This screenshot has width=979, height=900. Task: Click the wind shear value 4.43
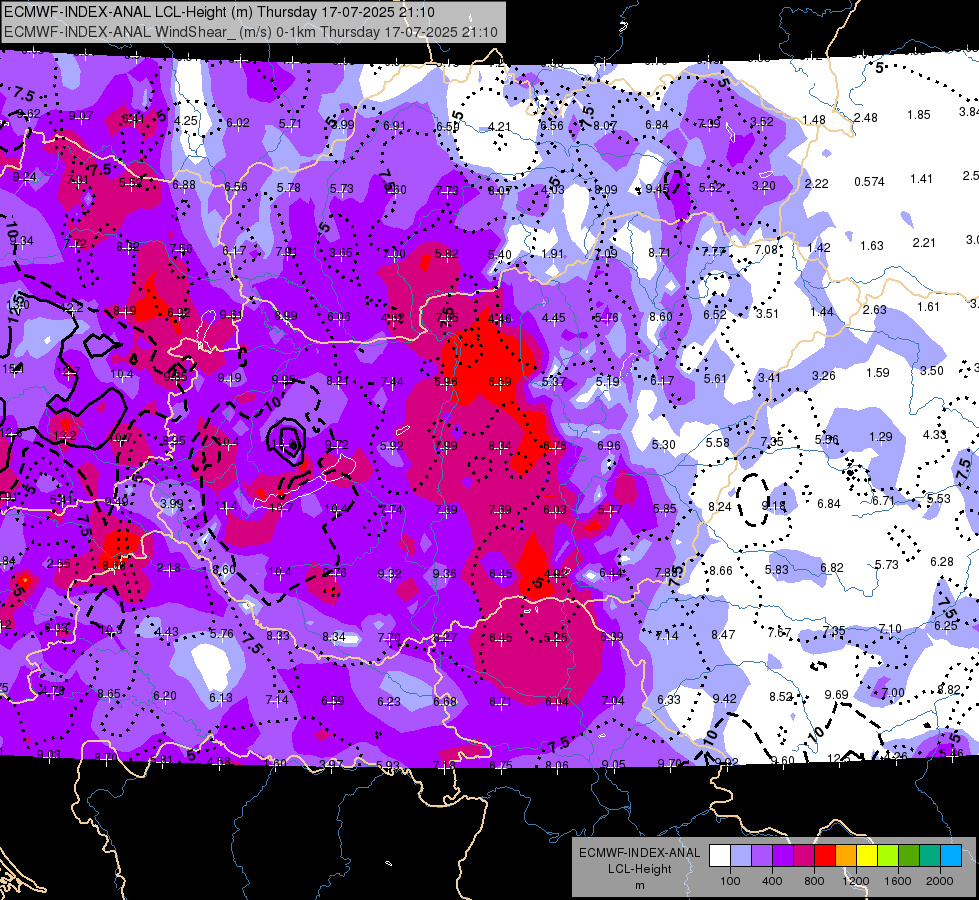167,632
